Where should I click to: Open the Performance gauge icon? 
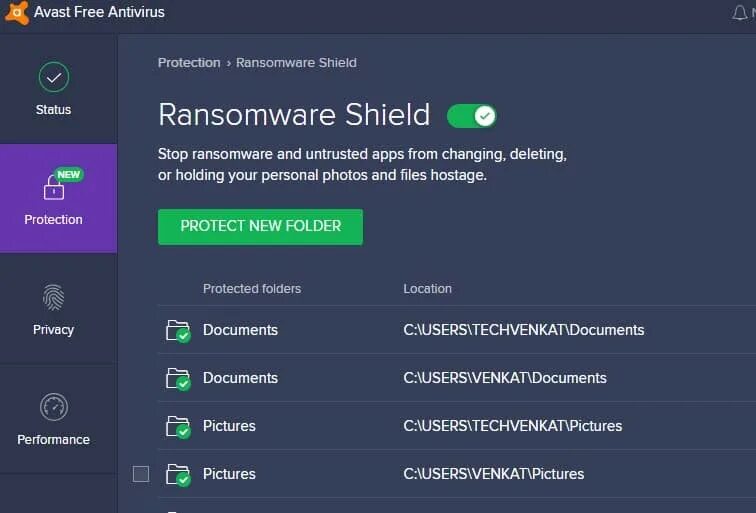click(54, 407)
